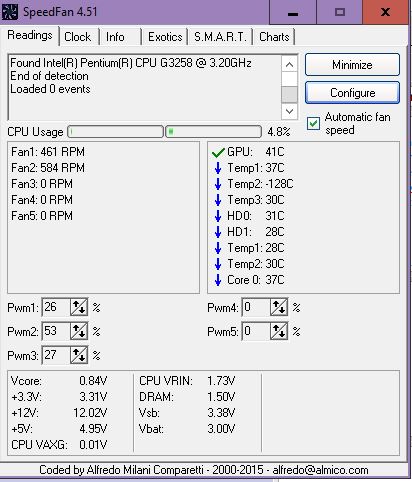
Task: Open the Exotics tab
Action: (165, 37)
